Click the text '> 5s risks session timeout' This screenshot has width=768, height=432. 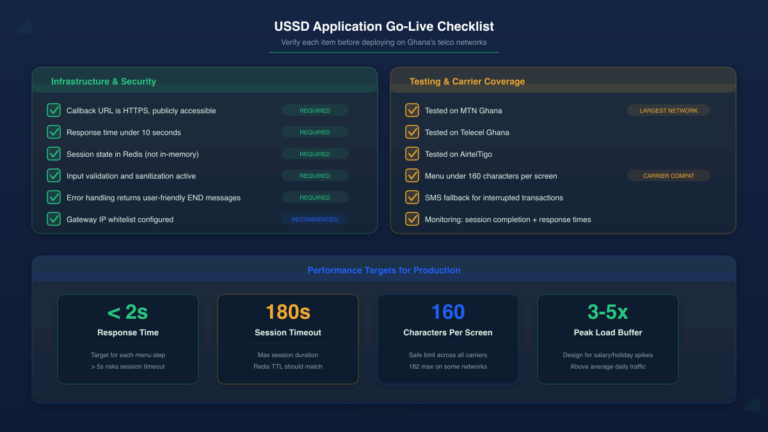coord(128,366)
